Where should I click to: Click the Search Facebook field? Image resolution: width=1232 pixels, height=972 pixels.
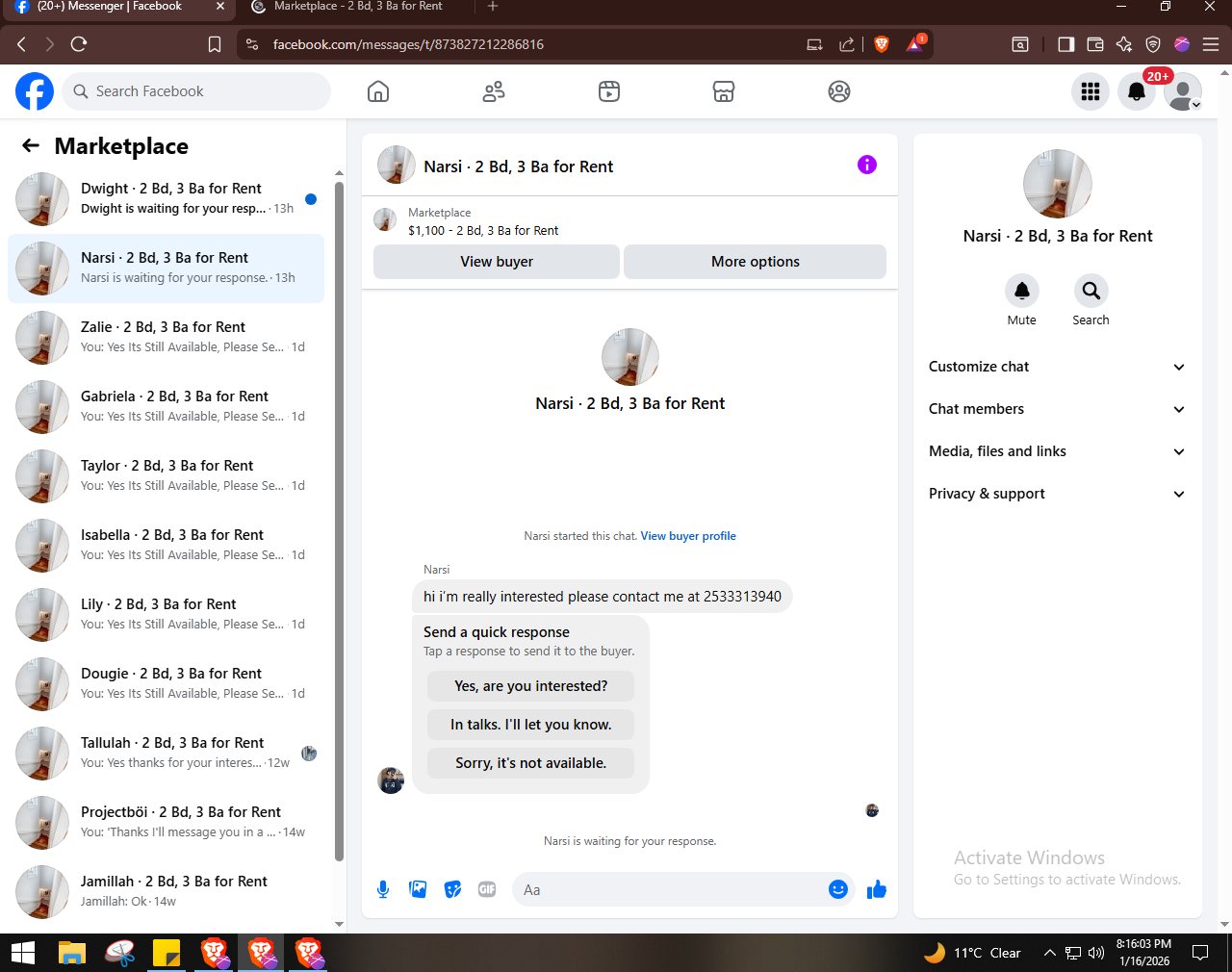coord(196,91)
